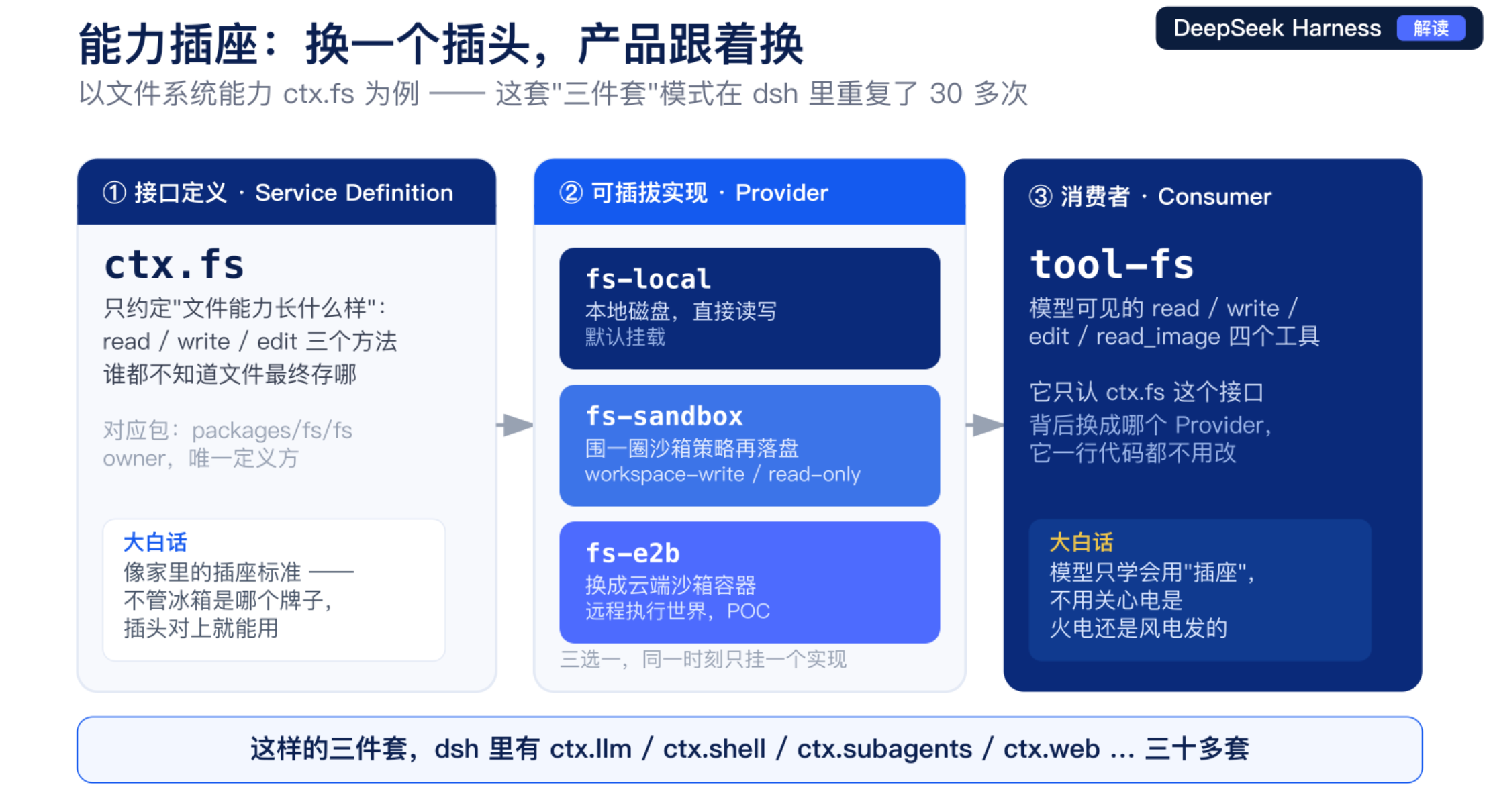The width and height of the screenshot is (1489, 812).
Task: Click the blue 解读 tag
Action: [1431, 28]
